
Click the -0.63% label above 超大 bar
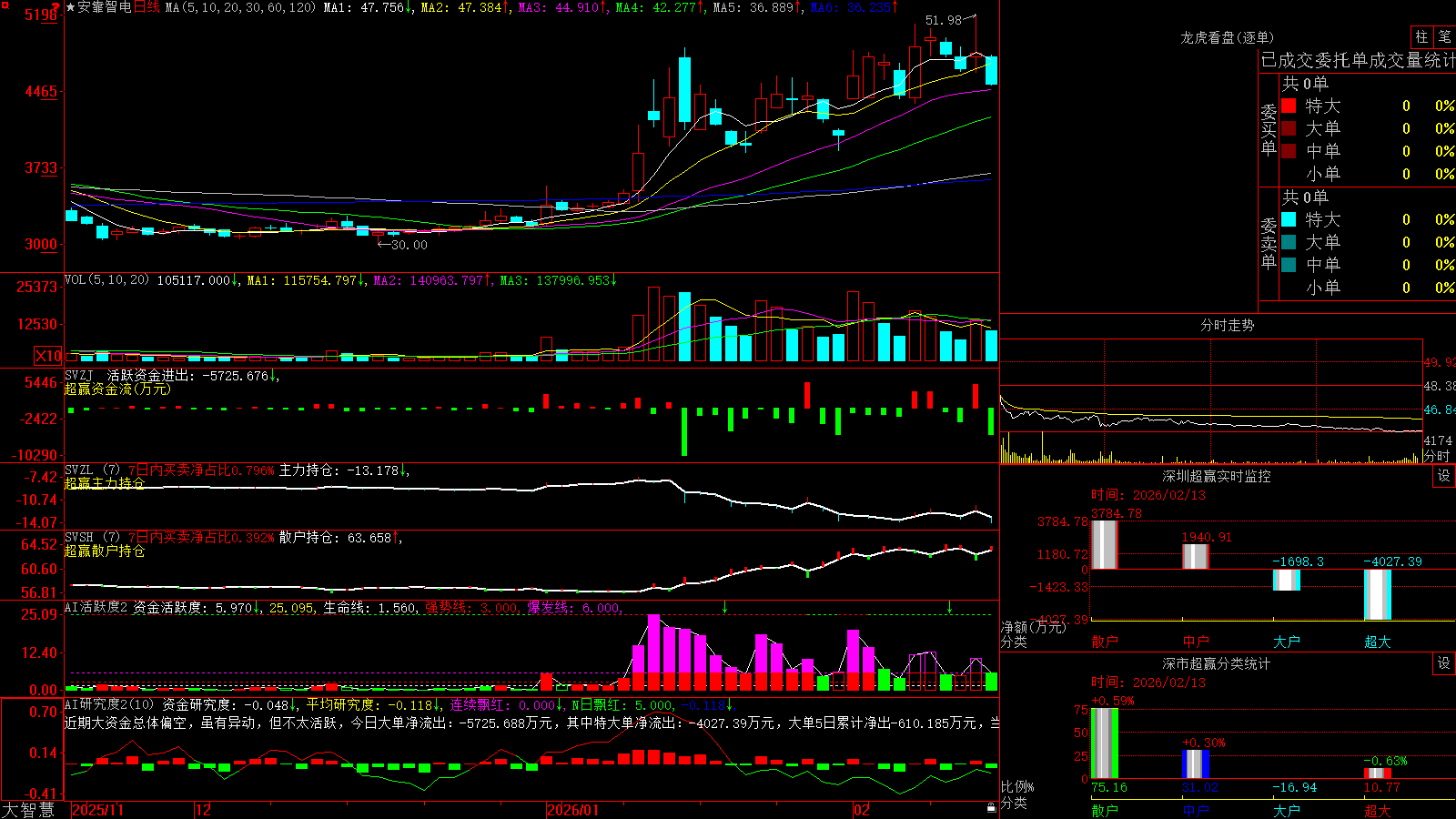pos(1386,761)
